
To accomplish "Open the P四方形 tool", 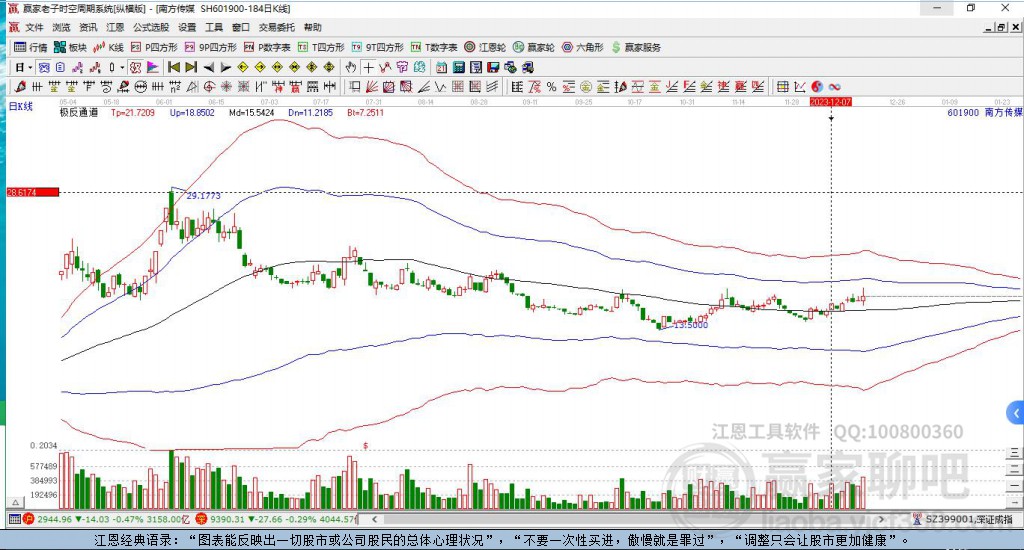I will 154,47.
